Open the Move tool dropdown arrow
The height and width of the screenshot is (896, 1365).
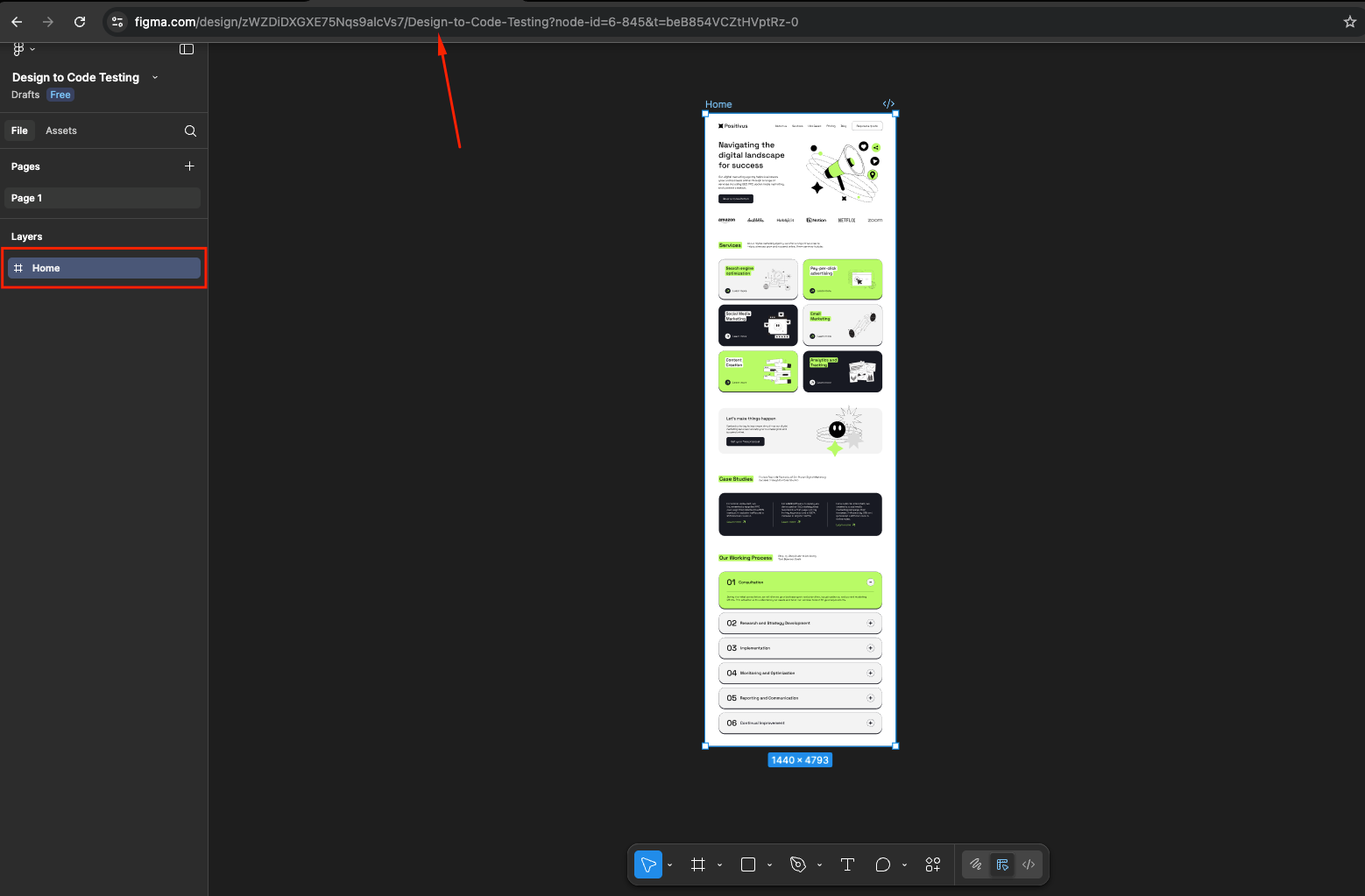[669, 864]
